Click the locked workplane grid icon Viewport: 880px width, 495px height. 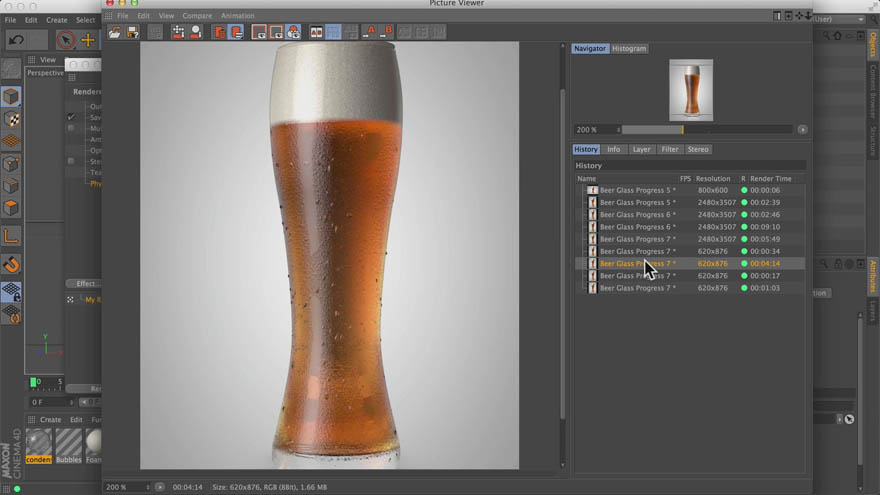pyautogui.click(x=11, y=291)
